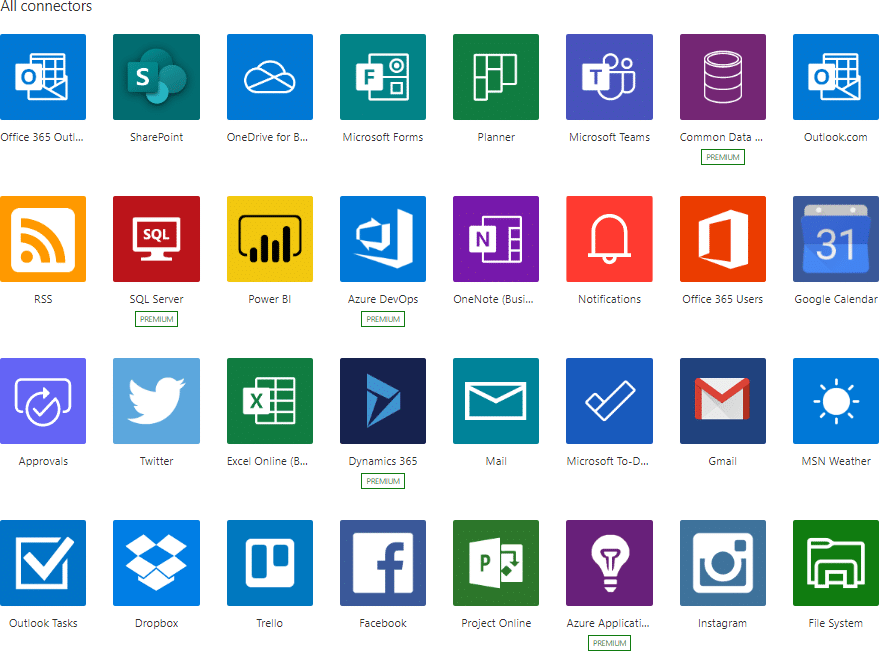This screenshot has width=879, height=651.
Task: Click the "RSS" text label
Action: pos(43,299)
